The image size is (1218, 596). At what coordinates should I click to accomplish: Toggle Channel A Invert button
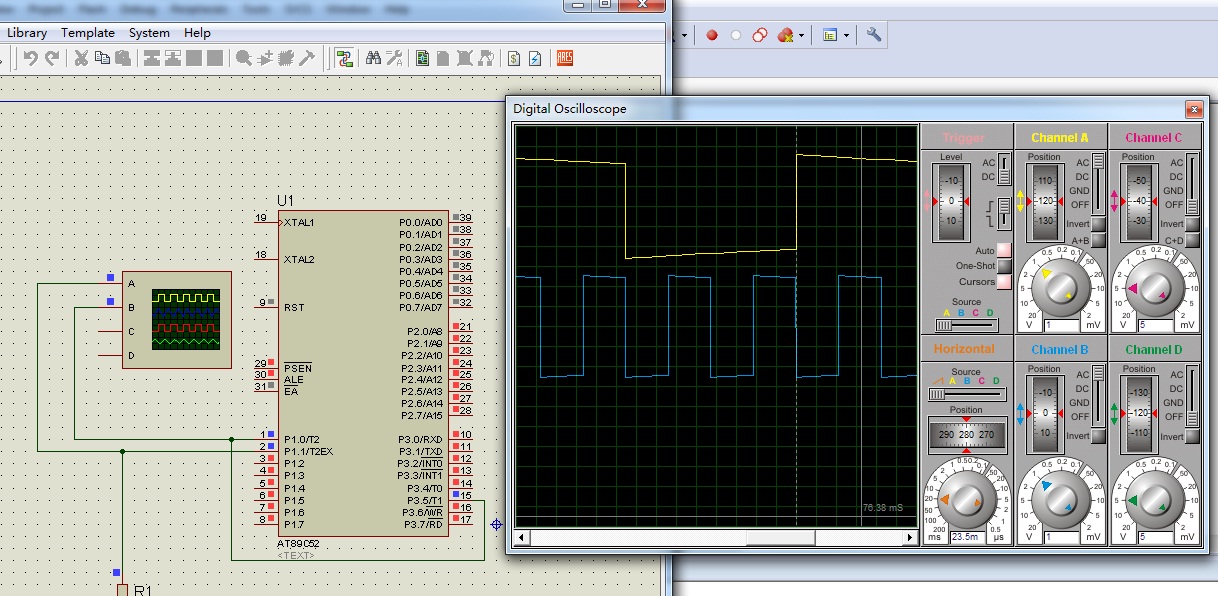coord(1098,224)
